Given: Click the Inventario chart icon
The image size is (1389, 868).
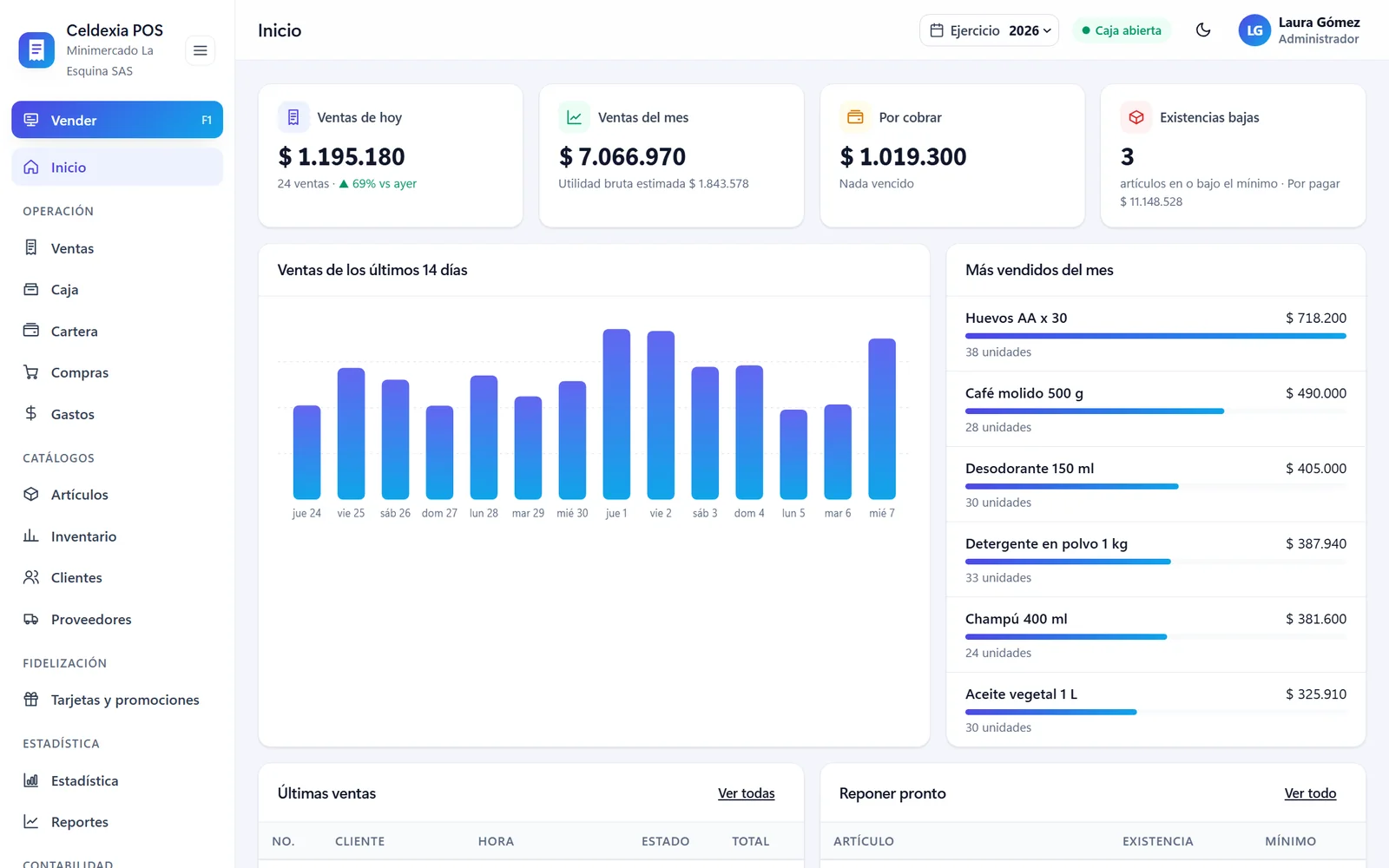Looking at the screenshot, I should click(31, 536).
